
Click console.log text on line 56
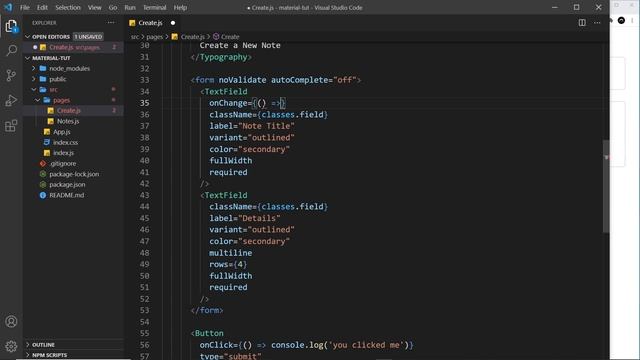297,345
